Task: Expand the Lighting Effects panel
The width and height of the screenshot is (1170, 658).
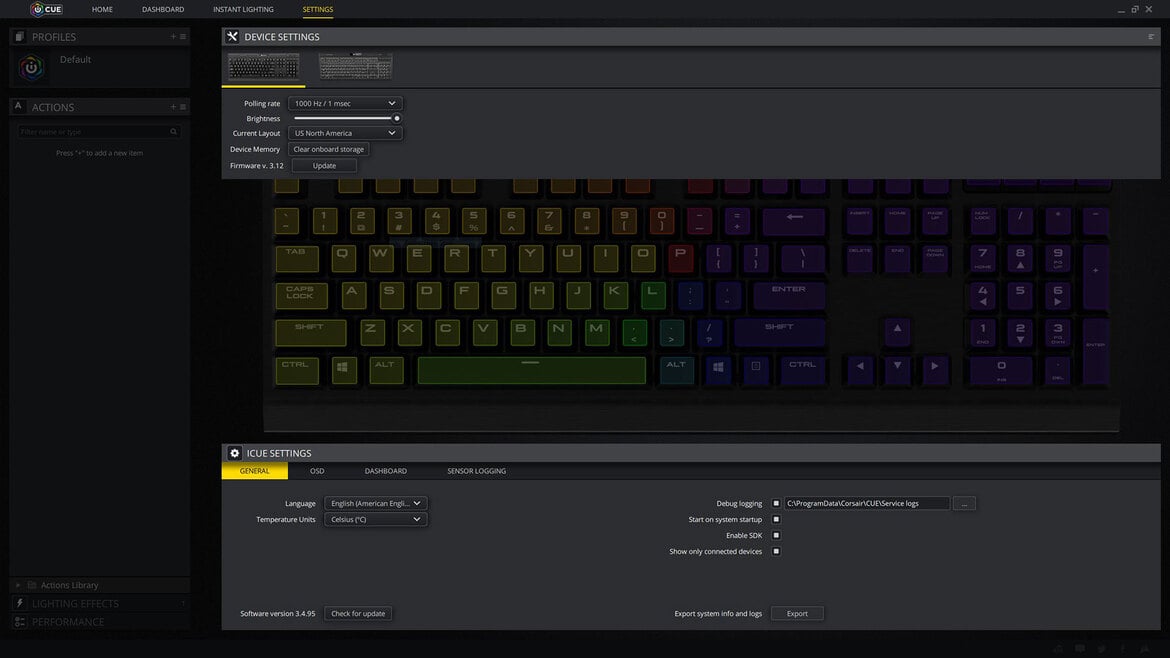Action: pos(99,603)
